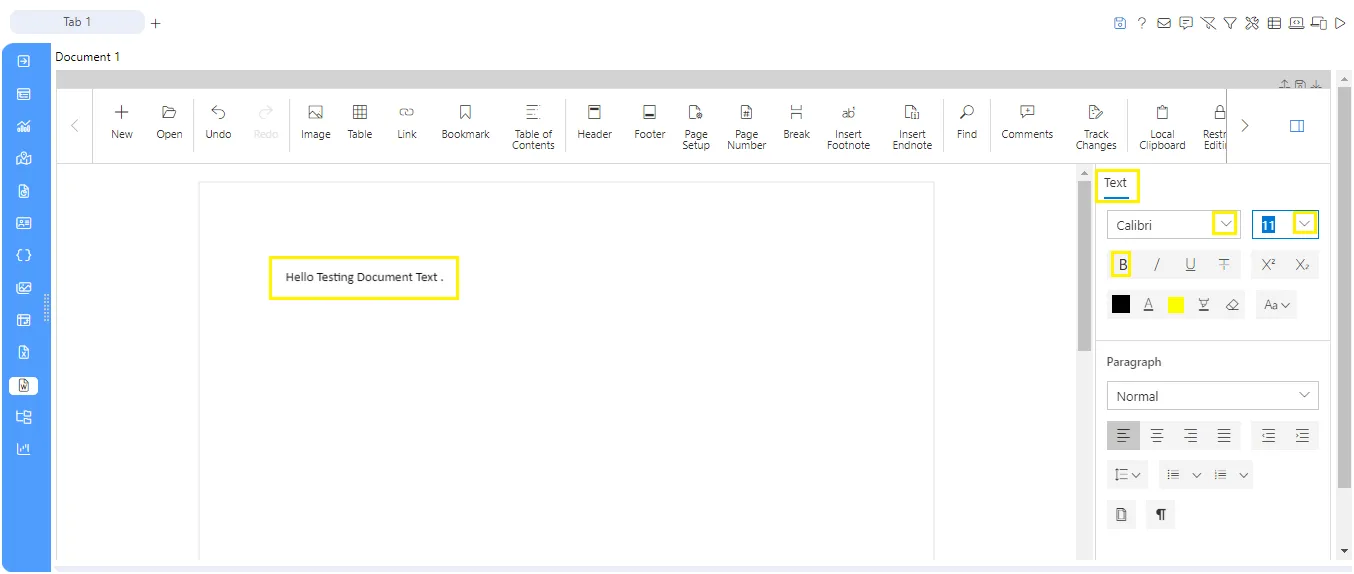
Task: Open the wrench tools icon
Action: pos(1252,23)
